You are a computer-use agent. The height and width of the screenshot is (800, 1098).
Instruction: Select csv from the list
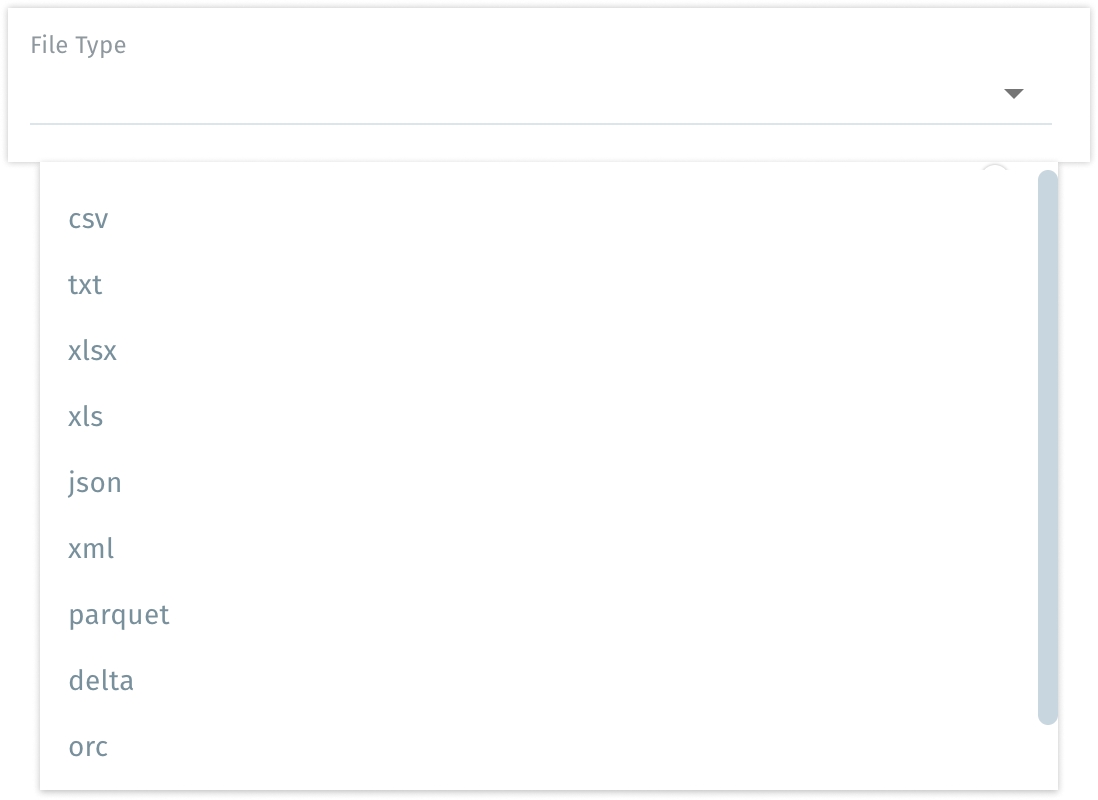[88, 219]
